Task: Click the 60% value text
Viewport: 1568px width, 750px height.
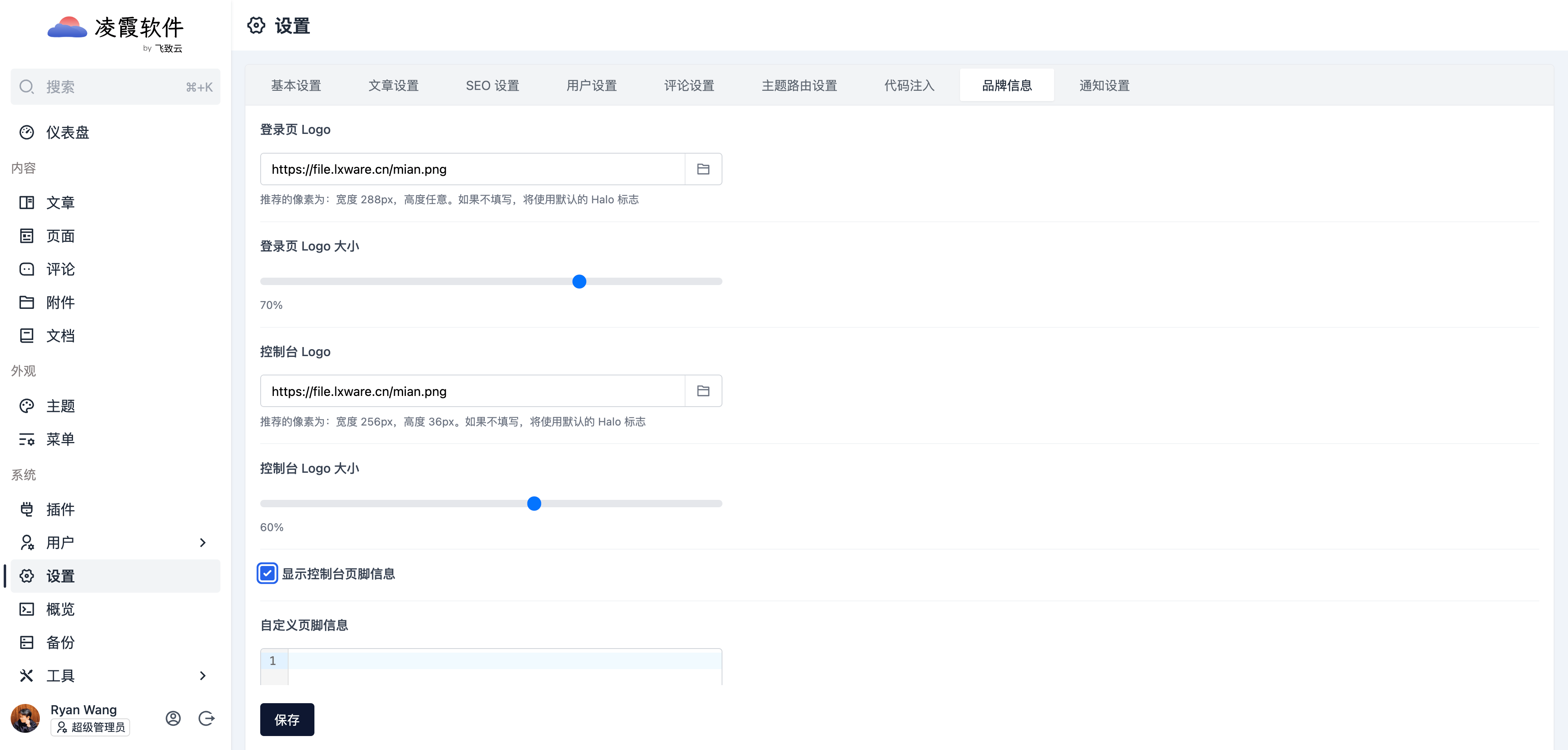Action: pyautogui.click(x=271, y=527)
